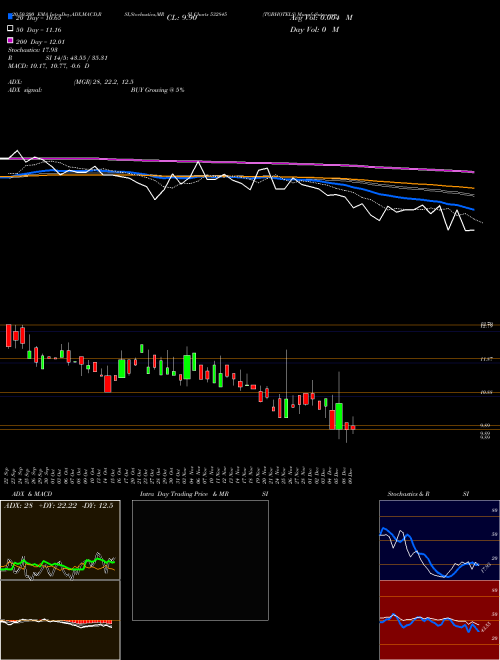Viewport: 500px width, 660px height.
Task: Click the 'BUY Growing @ 5%' ADX signal text
Action: (157, 90)
